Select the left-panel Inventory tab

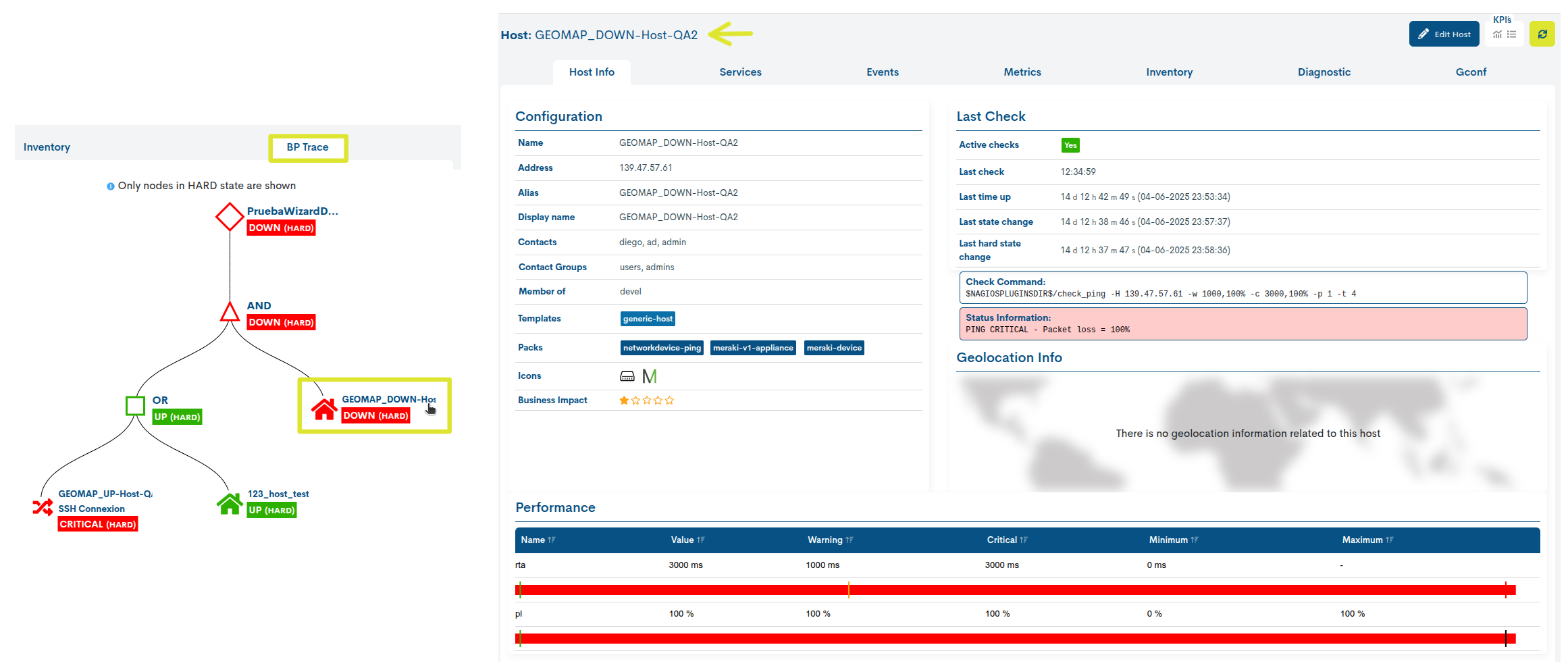coord(47,147)
